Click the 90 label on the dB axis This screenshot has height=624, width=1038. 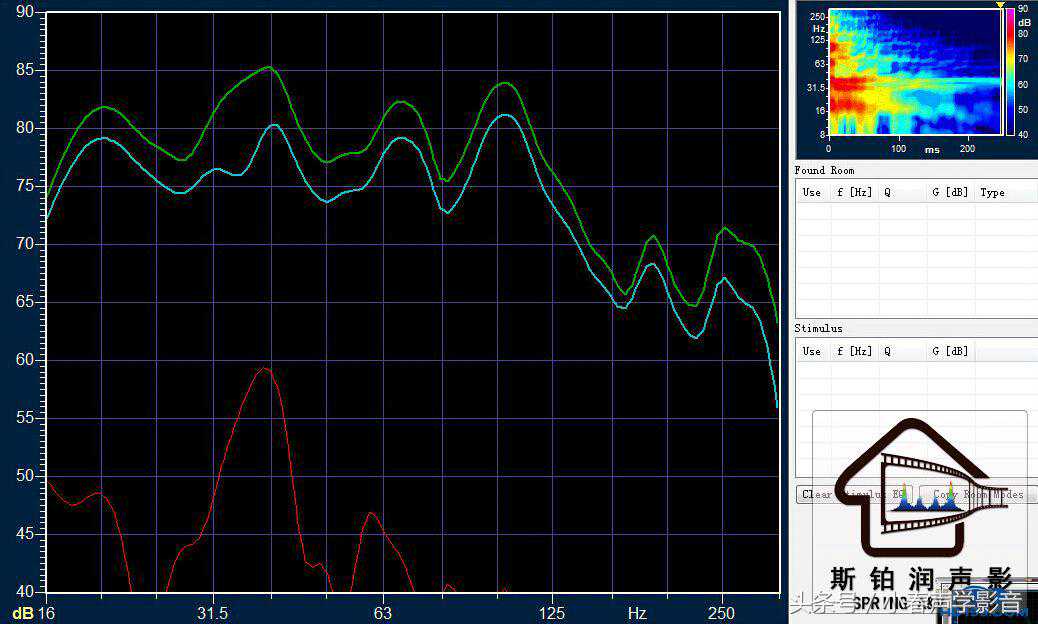tap(24, 12)
